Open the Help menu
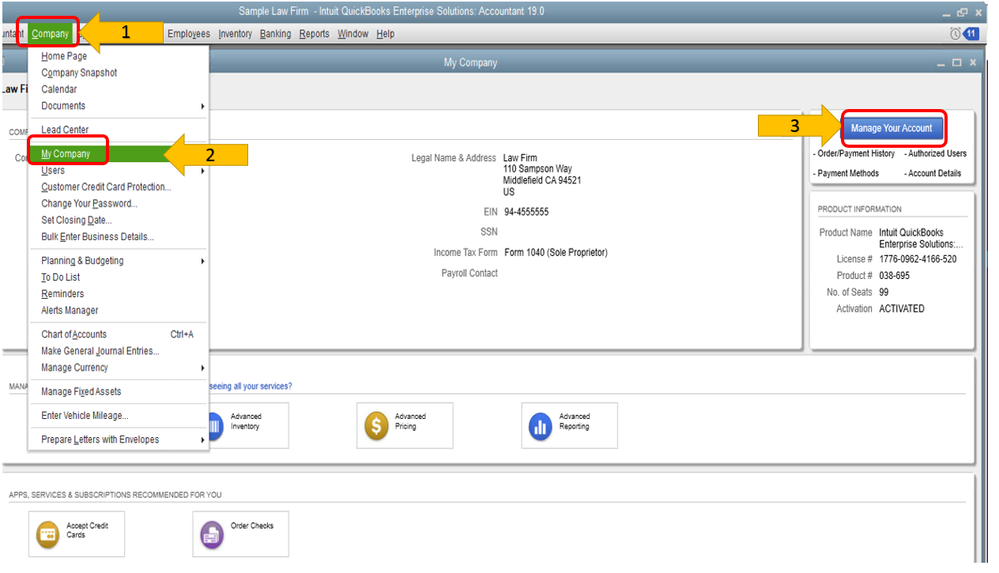 385,34
